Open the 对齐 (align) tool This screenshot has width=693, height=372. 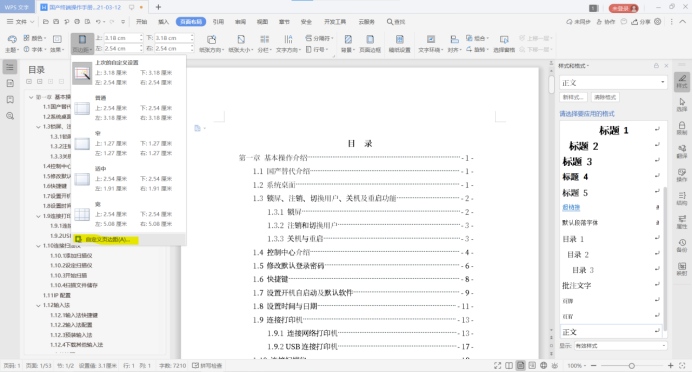click(x=454, y=44)
